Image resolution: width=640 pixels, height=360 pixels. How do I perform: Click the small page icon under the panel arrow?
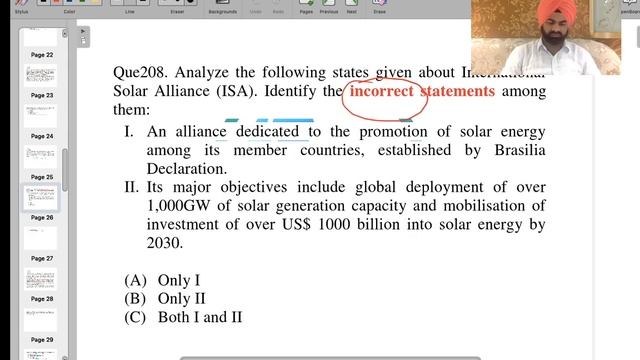point(83,41)
